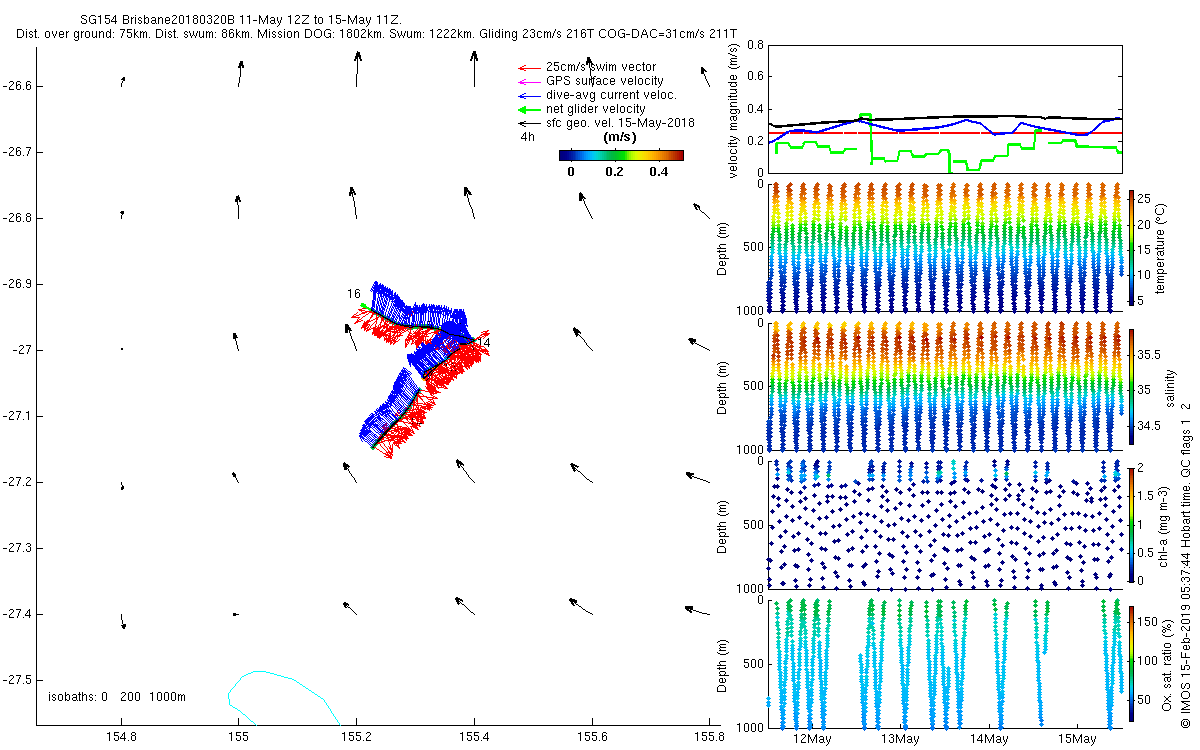Click the temperature colorbar
This screenshot has height=750, width=1200.
[x=1131, y=248]
